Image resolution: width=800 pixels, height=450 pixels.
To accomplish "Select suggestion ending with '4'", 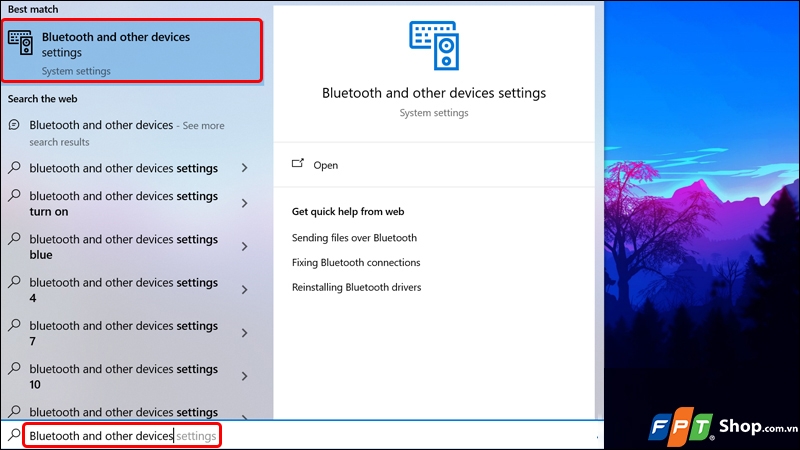I will pos(123,290).
